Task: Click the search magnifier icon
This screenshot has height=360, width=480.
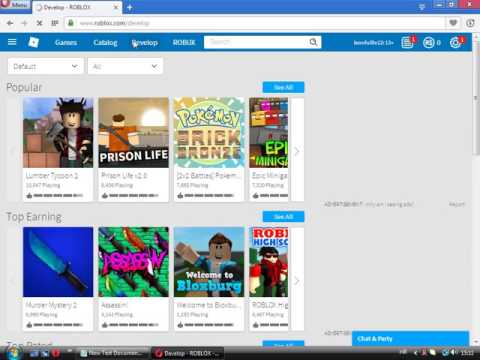Action: 313,42
